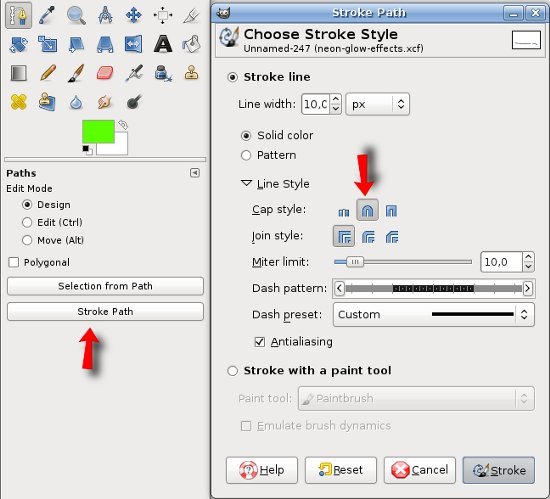Select the Clone stamp tool
Screen dimensions: 550x499
(x=192, y=73)
